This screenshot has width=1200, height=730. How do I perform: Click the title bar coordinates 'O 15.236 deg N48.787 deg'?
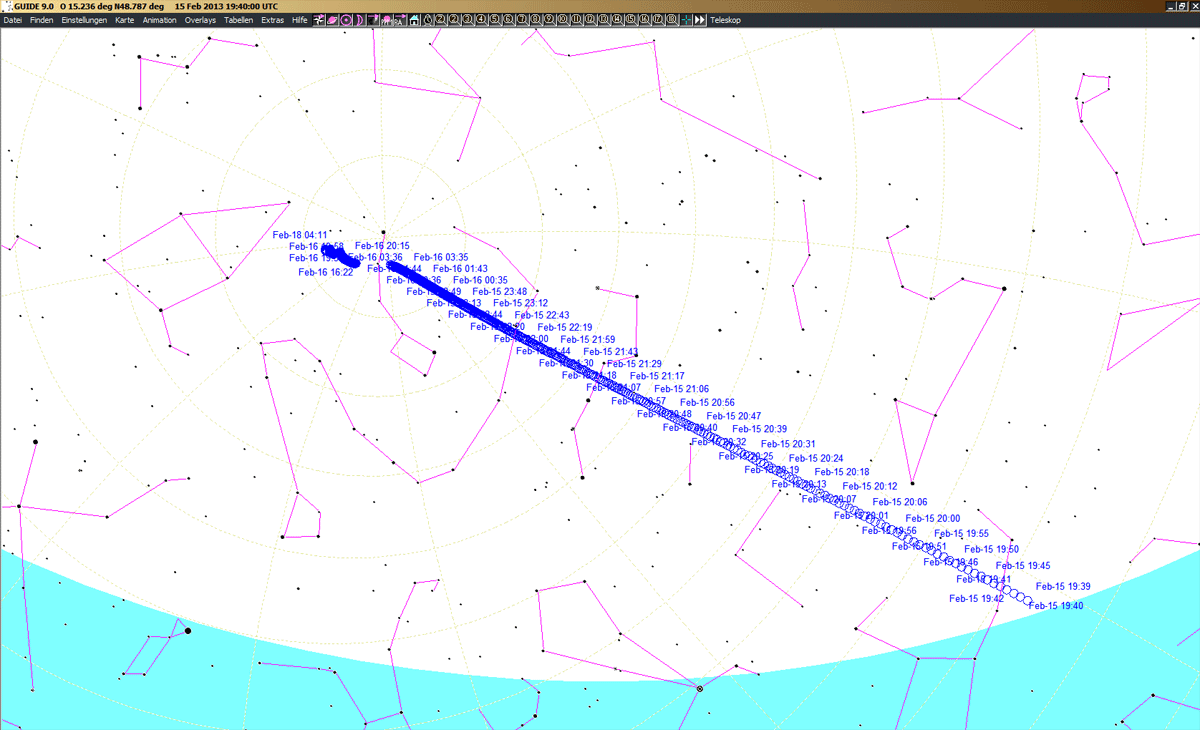click(x=113, y=6)
